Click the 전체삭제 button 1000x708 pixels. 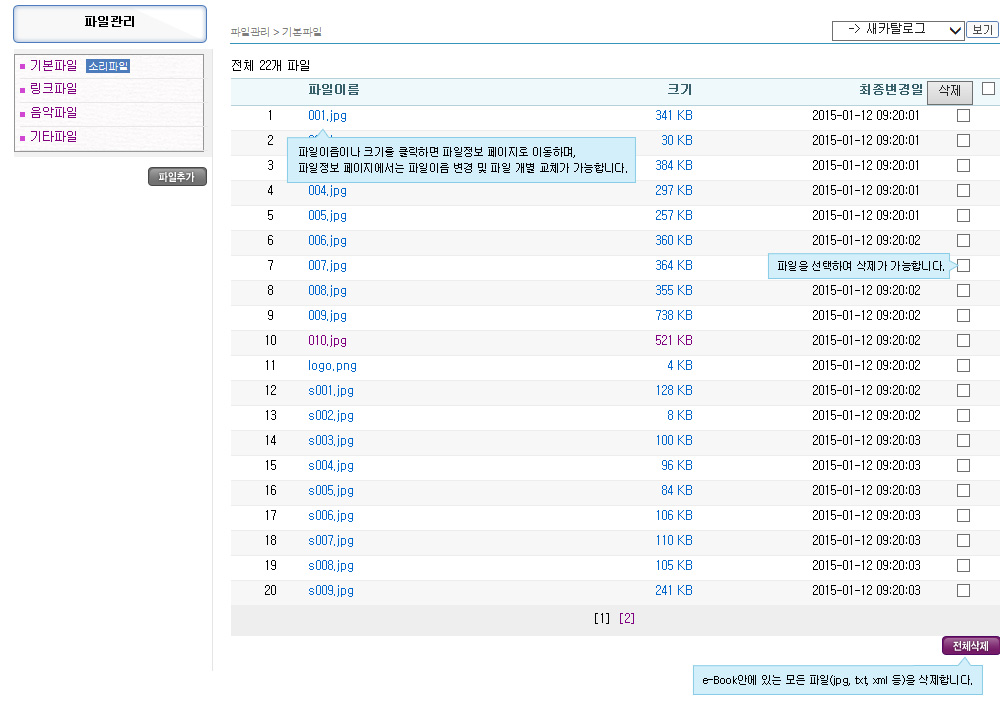pyautogui.click(x=970, y=646)
